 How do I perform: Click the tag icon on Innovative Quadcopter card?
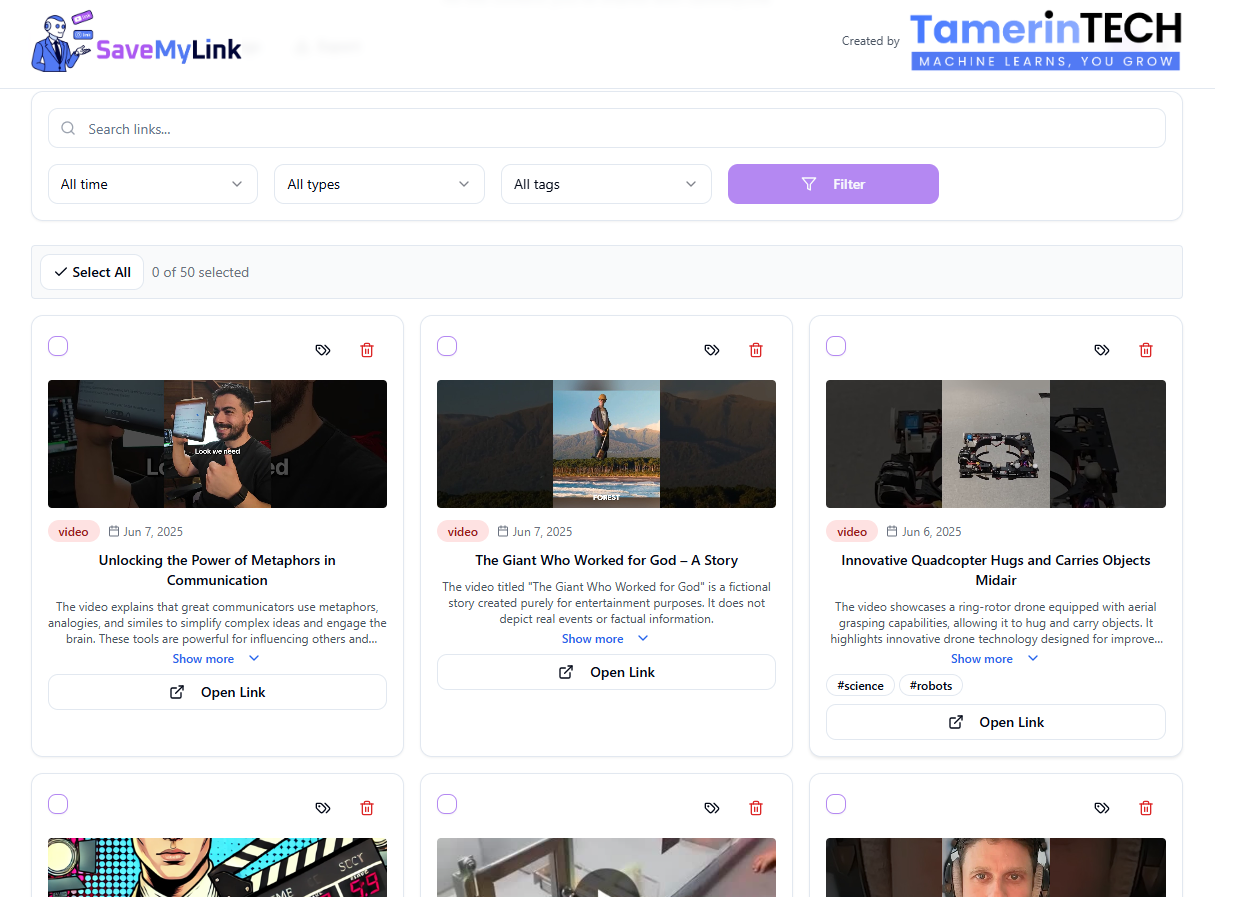1101,350
